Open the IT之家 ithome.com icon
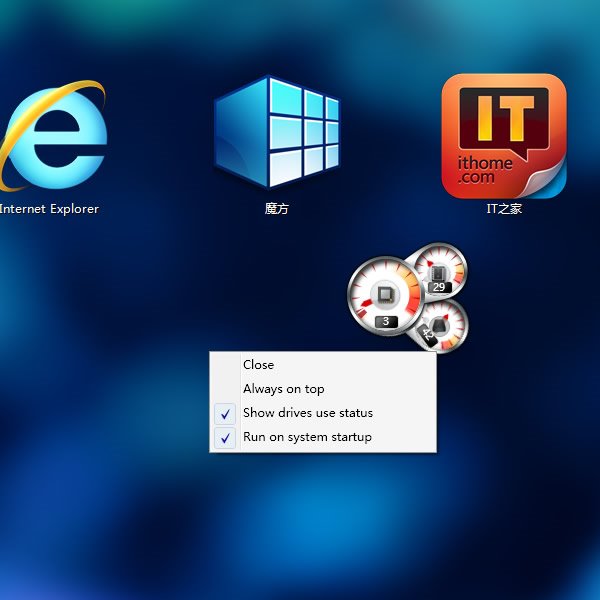600x600 pixels. (x=504, y=136)
